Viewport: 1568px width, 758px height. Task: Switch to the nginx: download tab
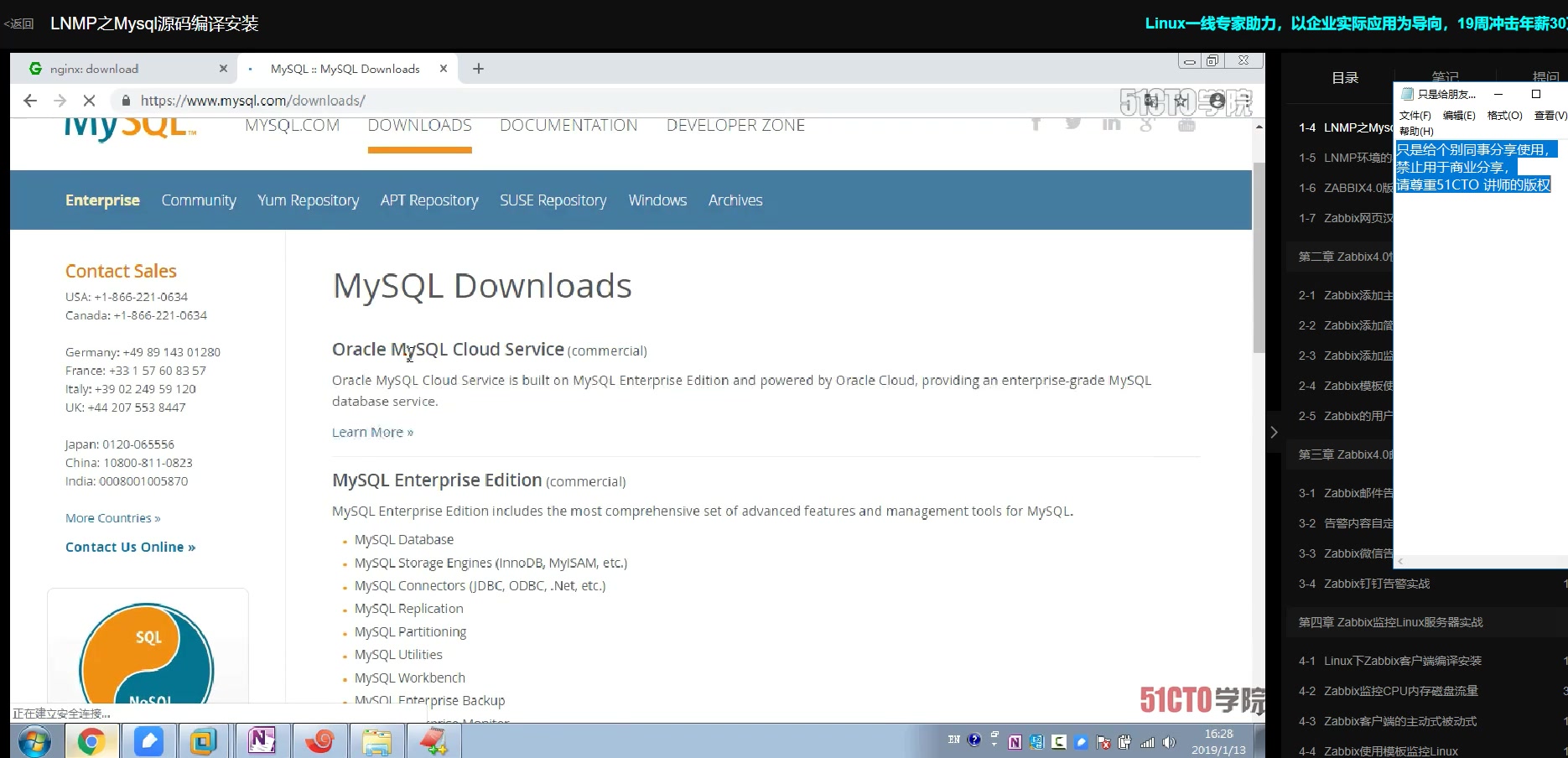123,69
